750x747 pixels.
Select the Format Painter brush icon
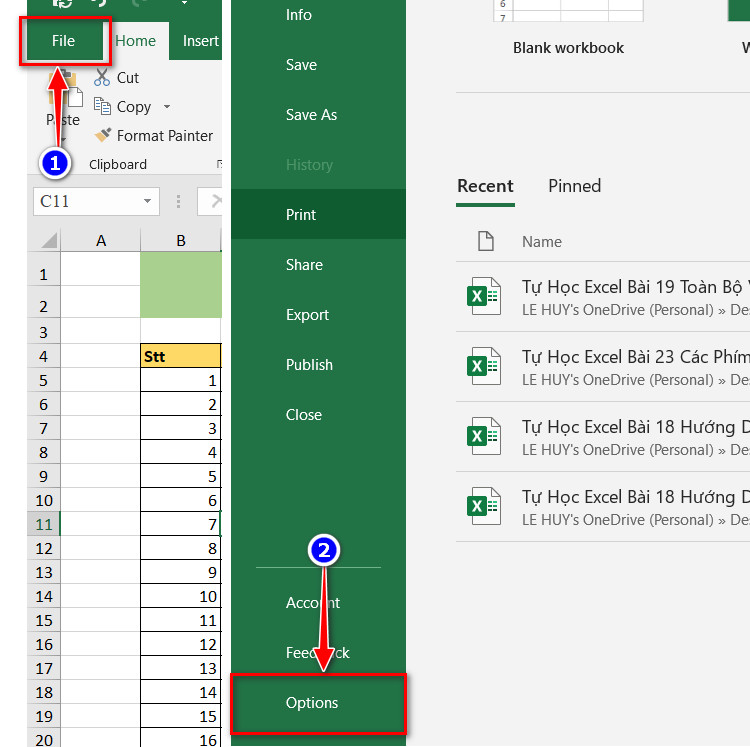click(x=103, y=135)
